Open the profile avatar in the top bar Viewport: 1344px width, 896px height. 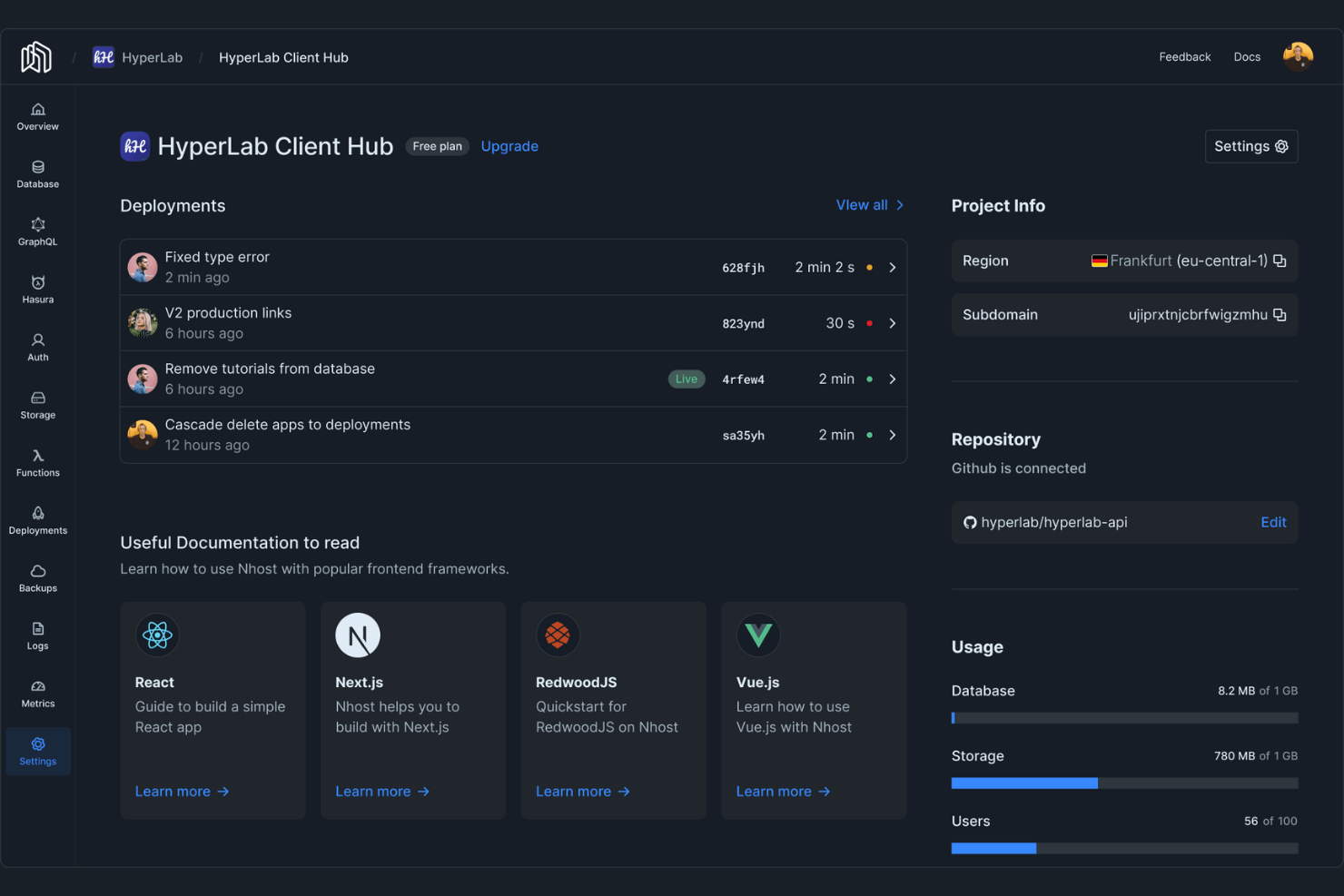1298,56
